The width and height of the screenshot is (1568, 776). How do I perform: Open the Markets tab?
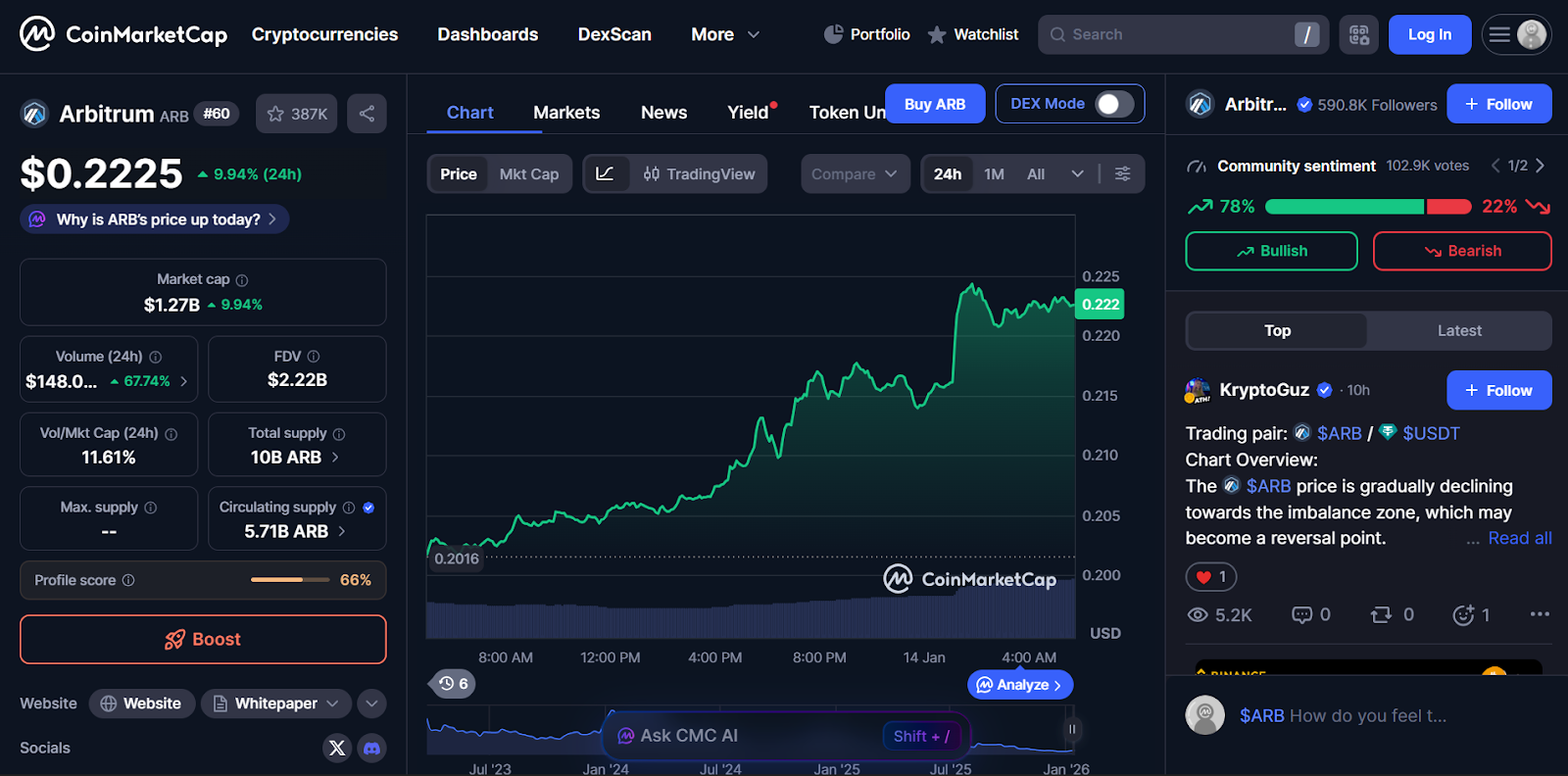point(566,113)
